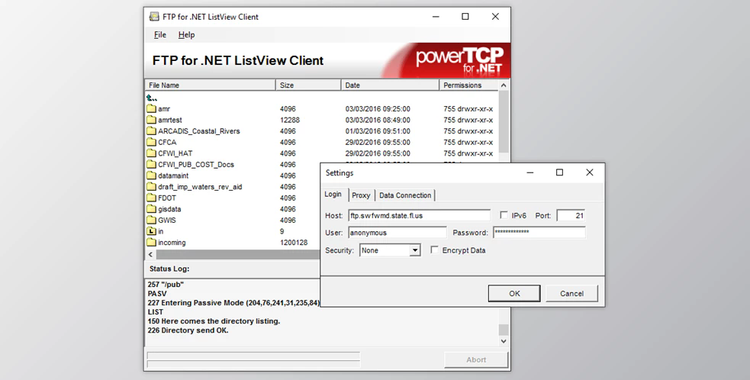Select the gisdata folder icon

coord(151,209)
